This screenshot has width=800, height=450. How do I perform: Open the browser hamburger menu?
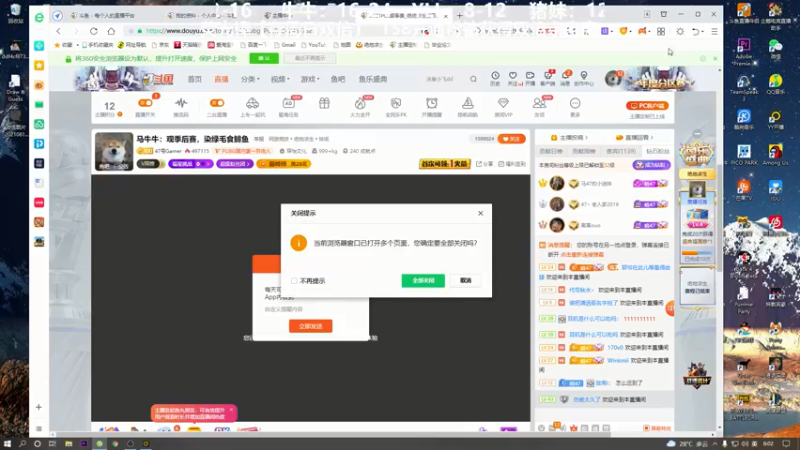click(x=714, y=31)
